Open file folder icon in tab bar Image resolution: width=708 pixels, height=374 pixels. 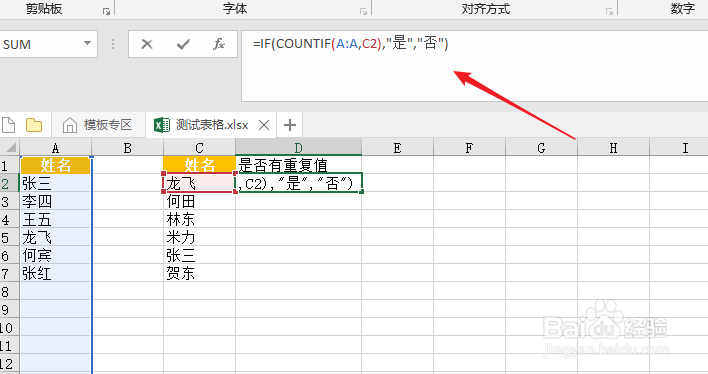34,125
